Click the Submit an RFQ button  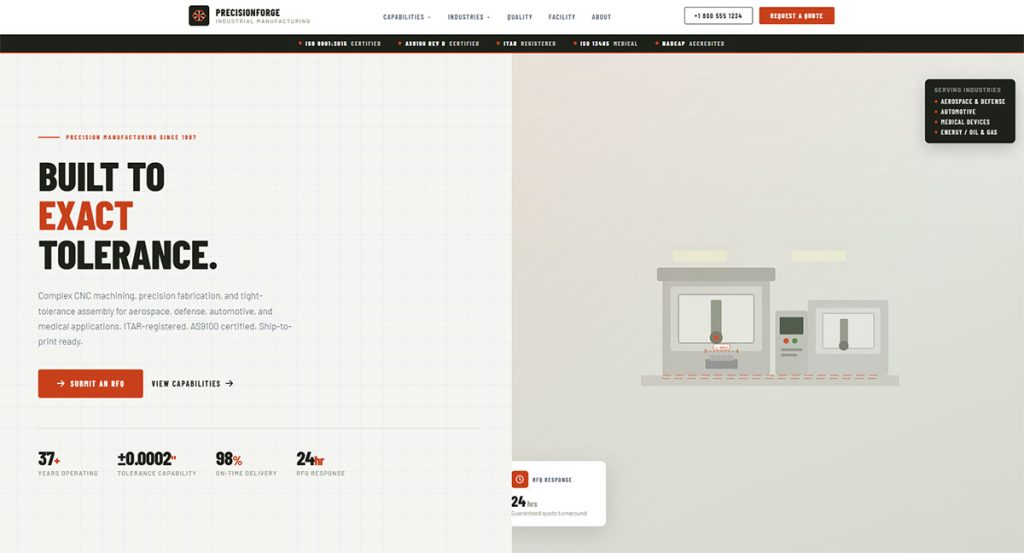coord(90,383)
